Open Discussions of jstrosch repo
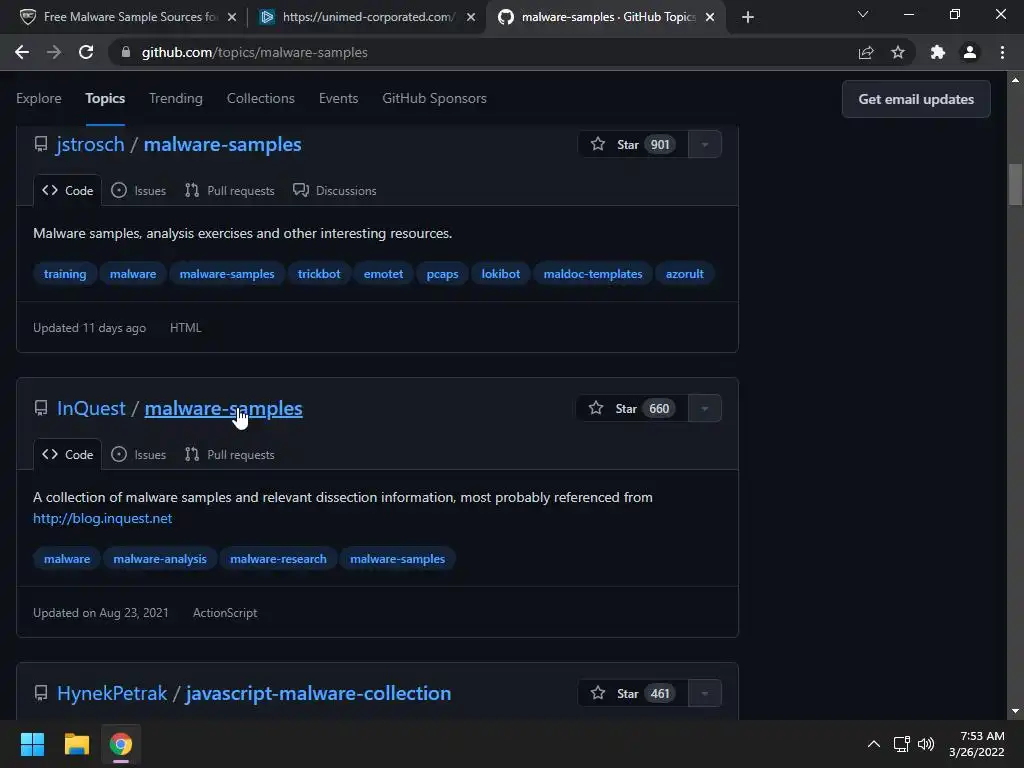The image size is (1024, 768). [335, 191]
